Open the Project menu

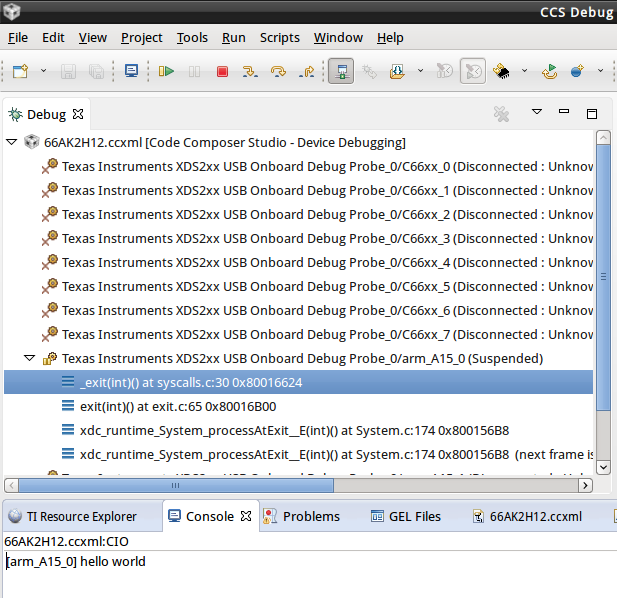point(142,38)
